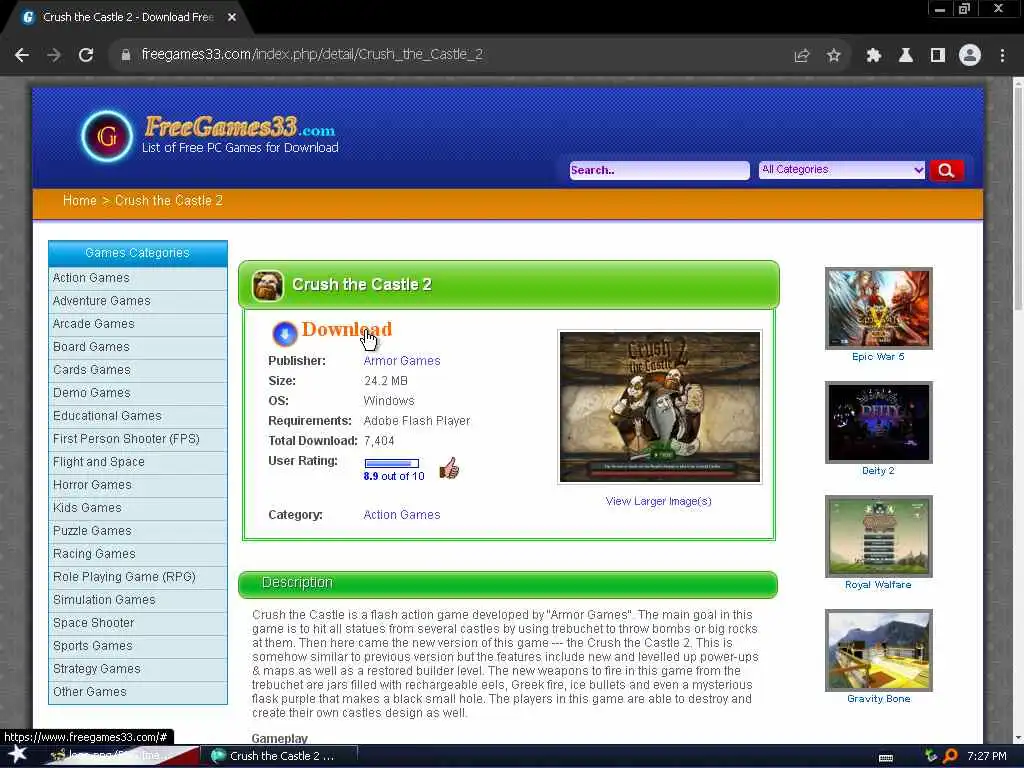Click View Larger Image(s) link
This screenshot has height=768, width=1024.
658,501
